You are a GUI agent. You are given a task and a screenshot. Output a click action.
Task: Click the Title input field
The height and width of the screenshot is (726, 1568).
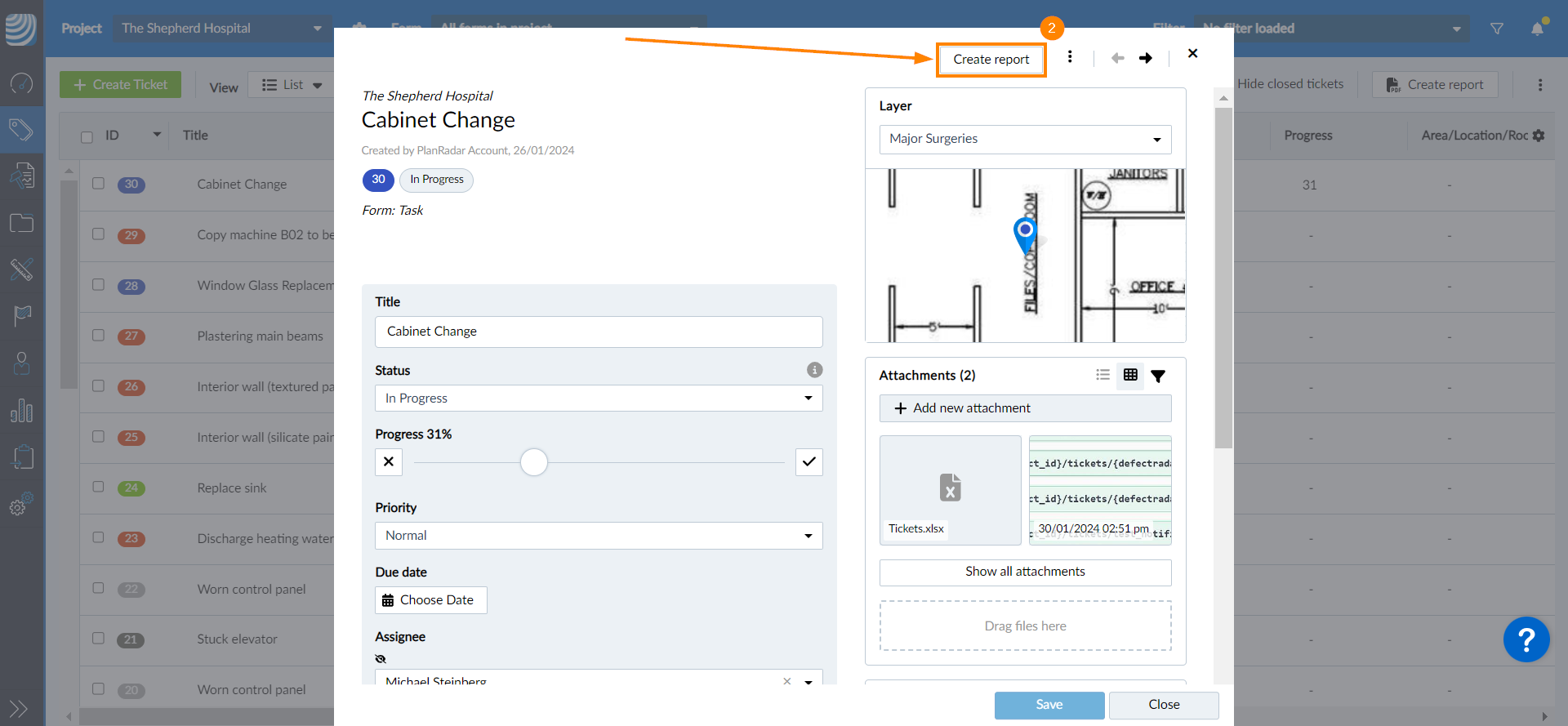pyautogui.click(x=598, y=332)
